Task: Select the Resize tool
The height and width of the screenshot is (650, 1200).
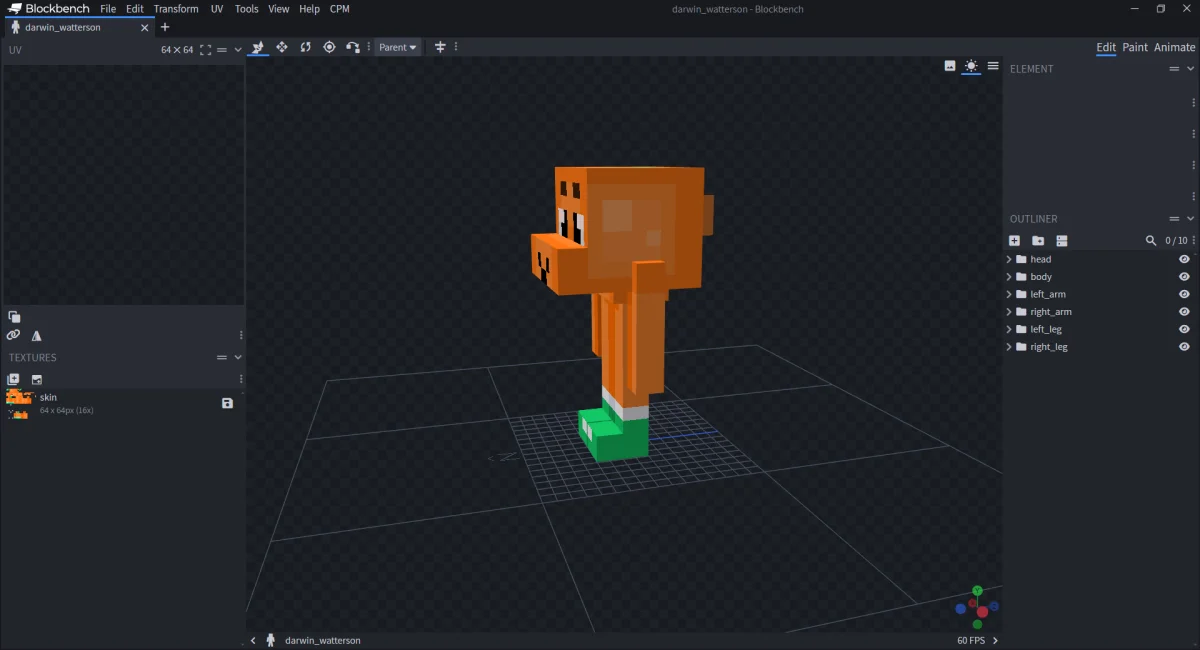Action: 282,47
